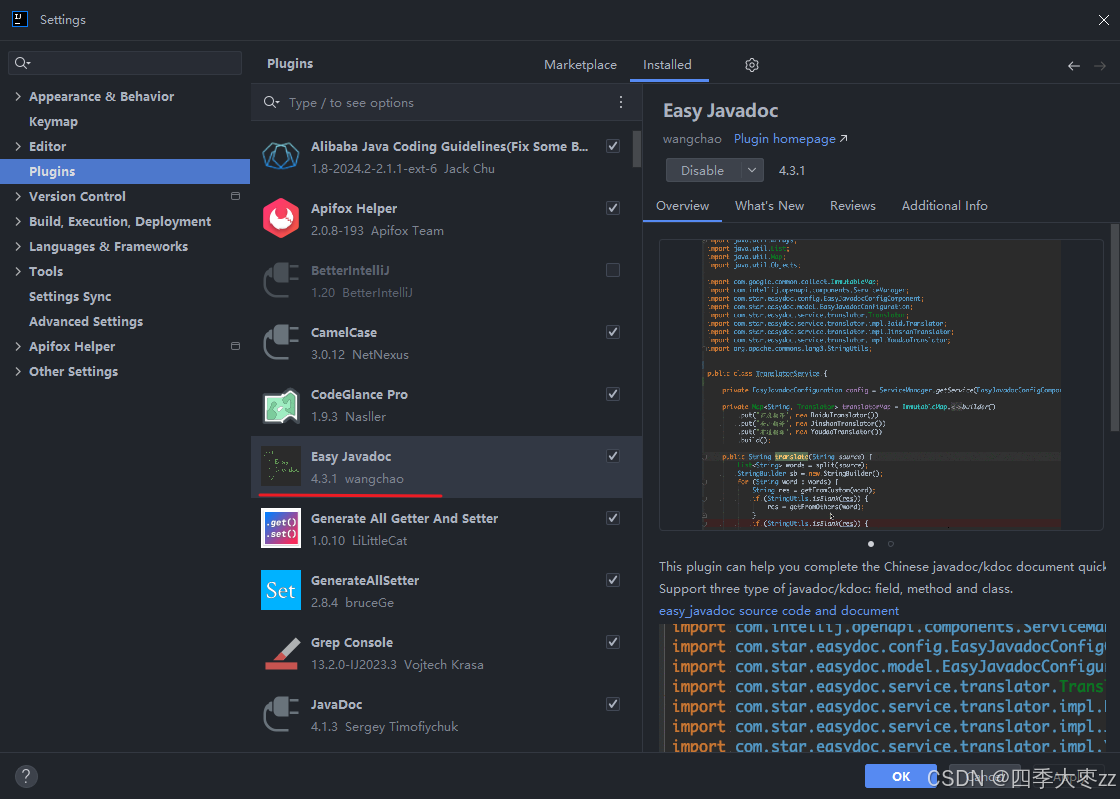Expand the Appearance & Behavior section
1120x799 pixels.
pos(18,96)
